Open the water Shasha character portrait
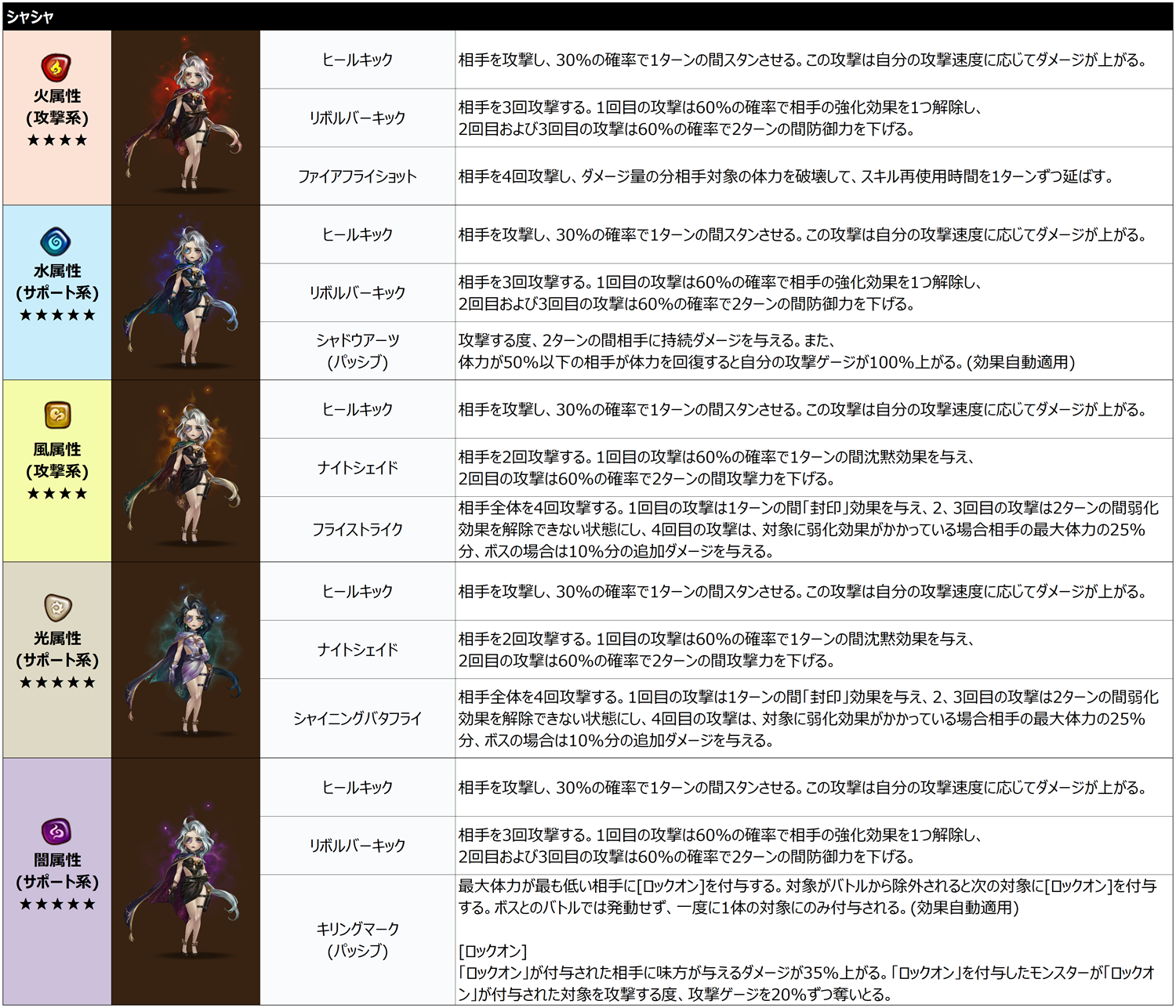 tap(185, 293)
